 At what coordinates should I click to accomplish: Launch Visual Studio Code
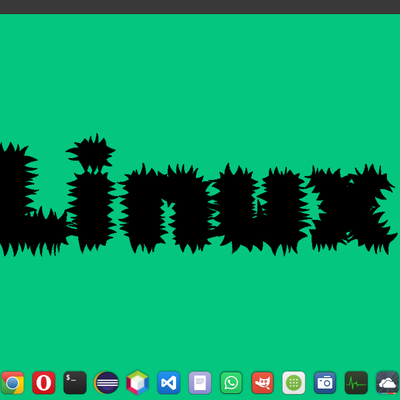pyautogui.click(x=169, y=383)
